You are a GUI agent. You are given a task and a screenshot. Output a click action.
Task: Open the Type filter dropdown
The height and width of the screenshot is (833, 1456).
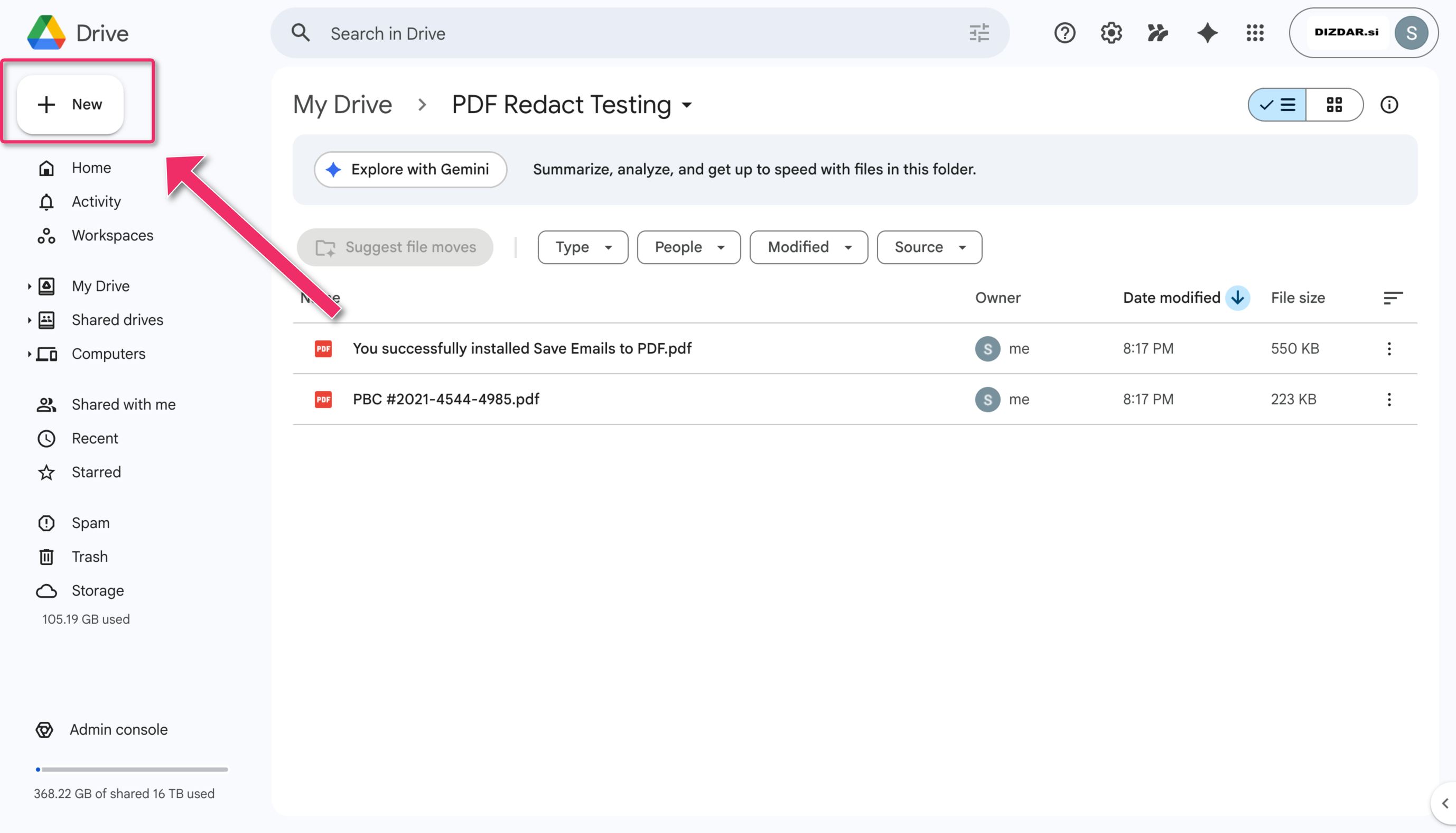[x=583, y=247]
